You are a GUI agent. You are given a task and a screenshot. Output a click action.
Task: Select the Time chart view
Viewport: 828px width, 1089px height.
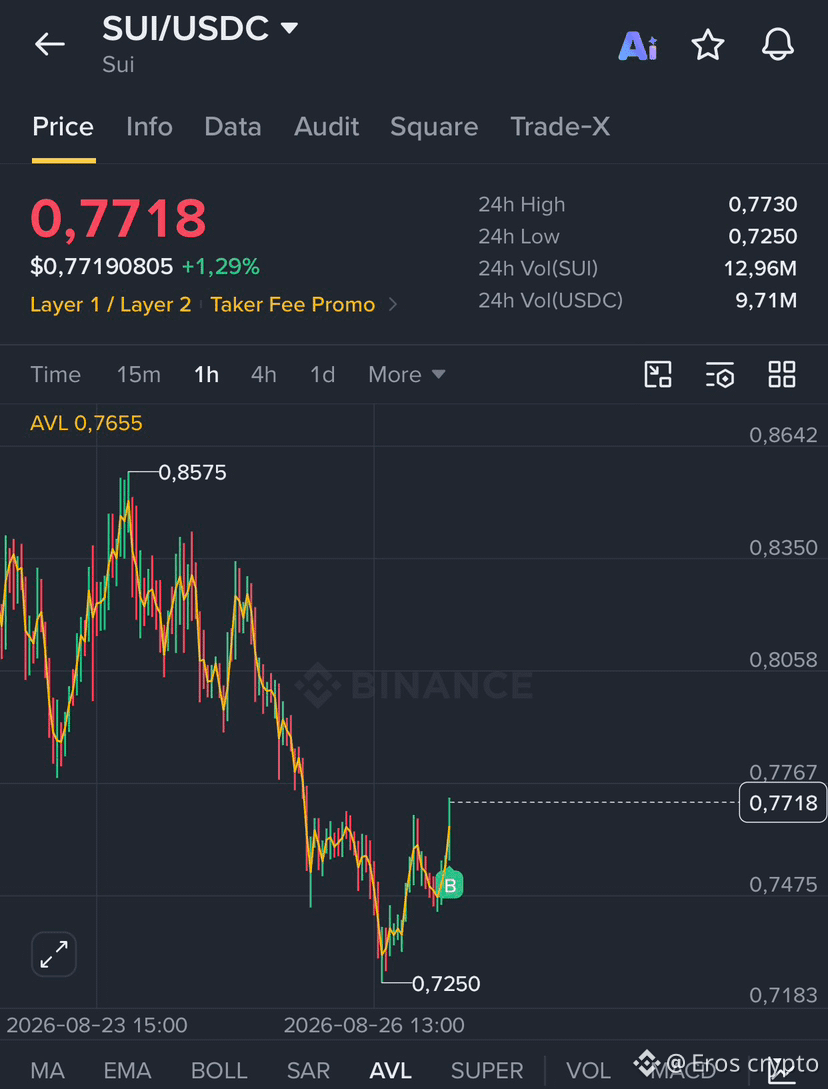(x=56, y=375)
